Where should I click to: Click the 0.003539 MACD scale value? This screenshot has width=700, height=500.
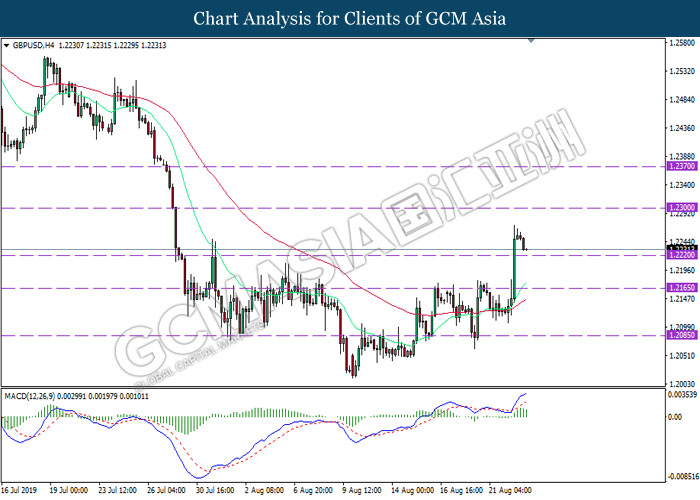point(683,395)
